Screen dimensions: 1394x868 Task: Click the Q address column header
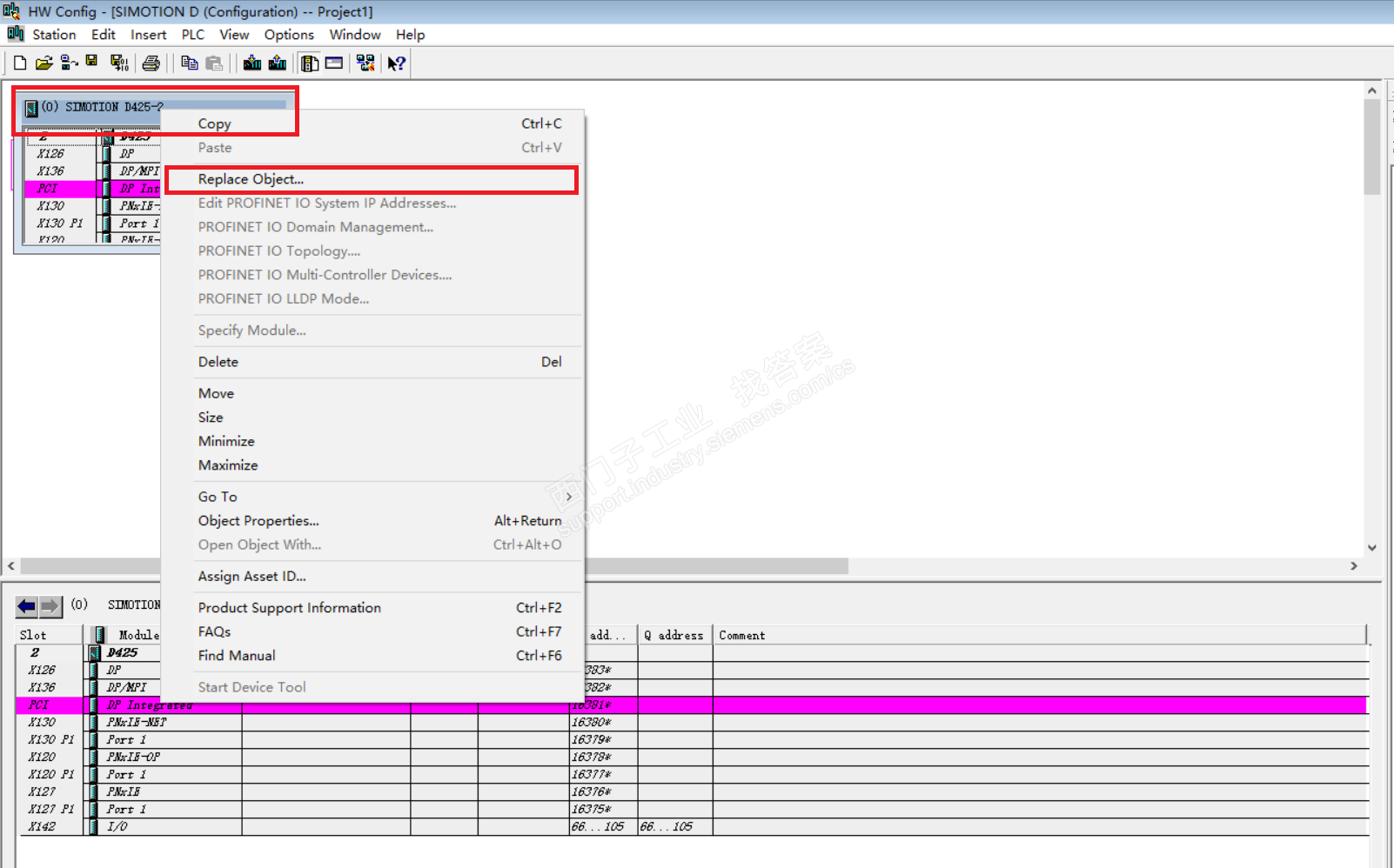tap(675, 635)
